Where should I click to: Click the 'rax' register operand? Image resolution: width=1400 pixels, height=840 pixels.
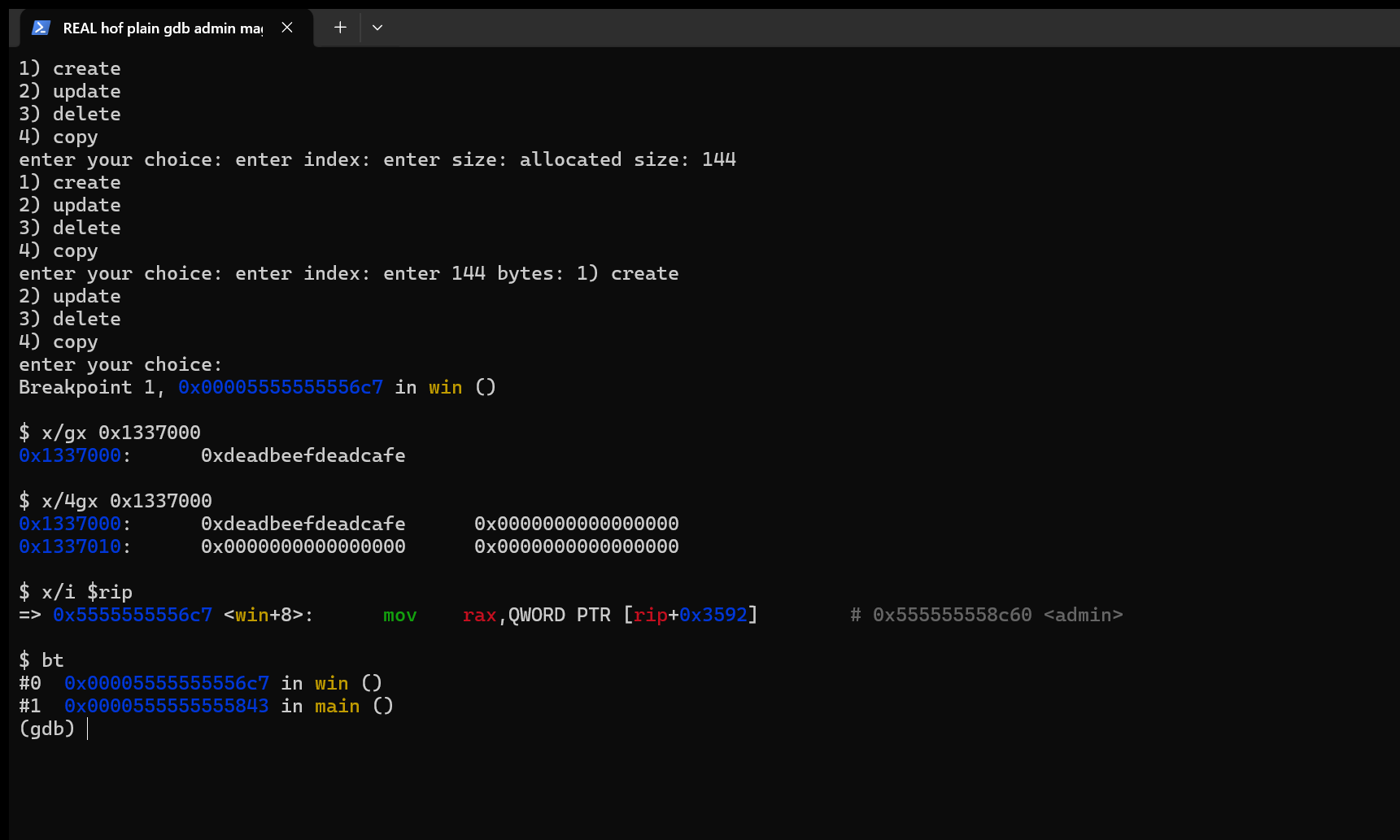point(480,615)
